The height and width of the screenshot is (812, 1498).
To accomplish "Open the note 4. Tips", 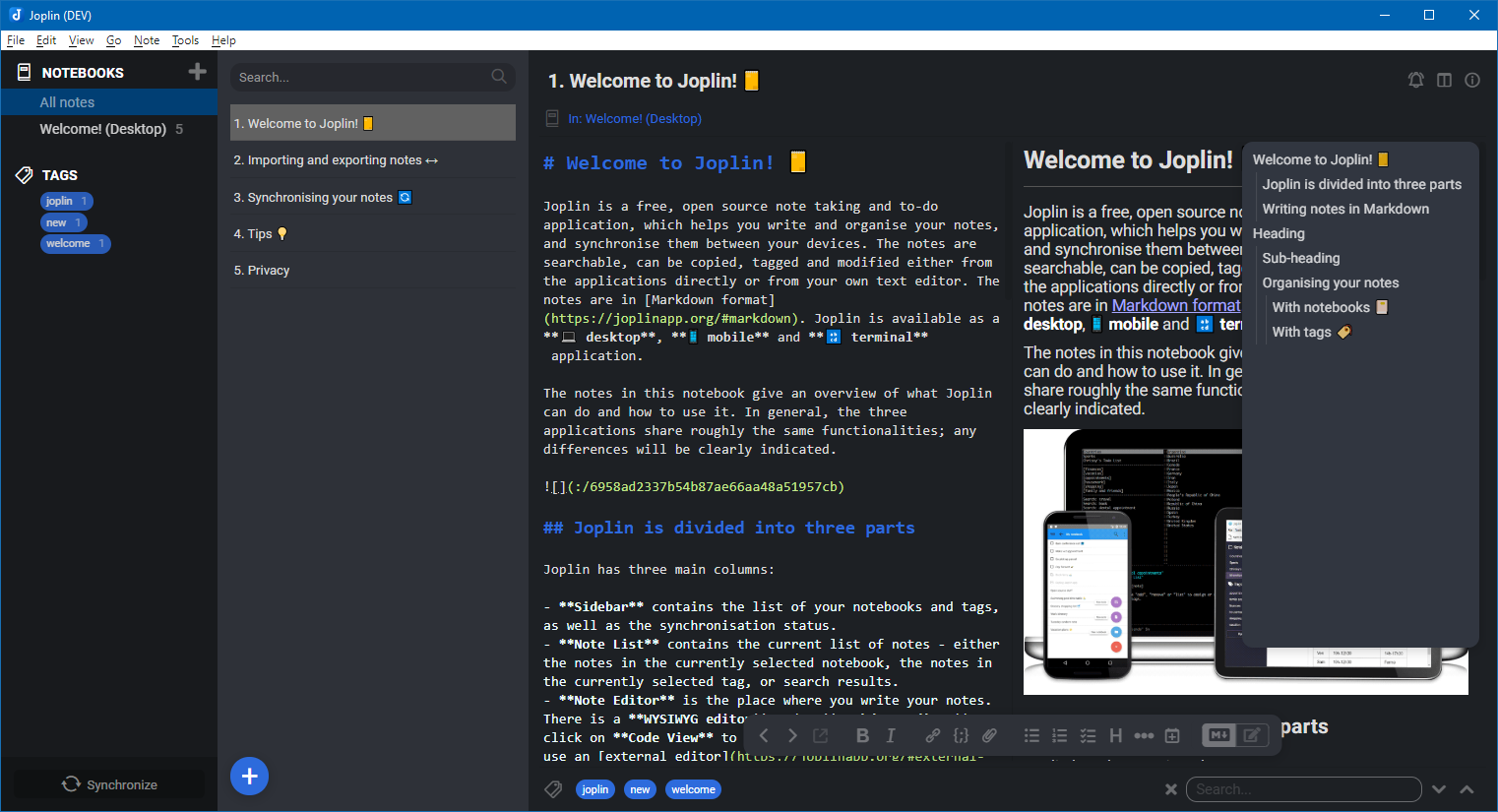I will 373,233.
